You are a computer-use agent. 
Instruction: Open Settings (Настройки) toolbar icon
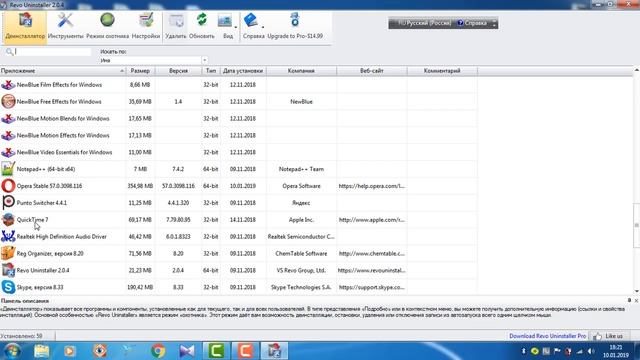point(146,27)
